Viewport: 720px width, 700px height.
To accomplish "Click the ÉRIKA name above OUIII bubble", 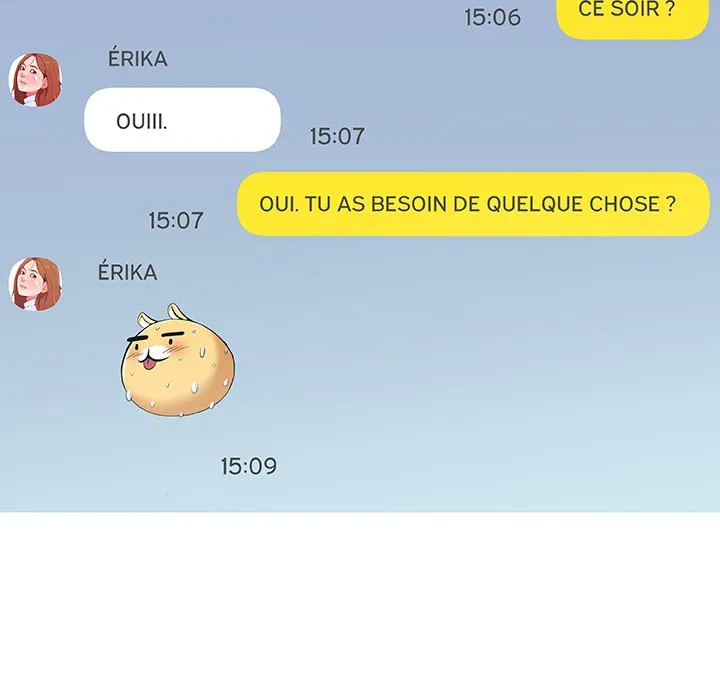I will click(138, 58).
